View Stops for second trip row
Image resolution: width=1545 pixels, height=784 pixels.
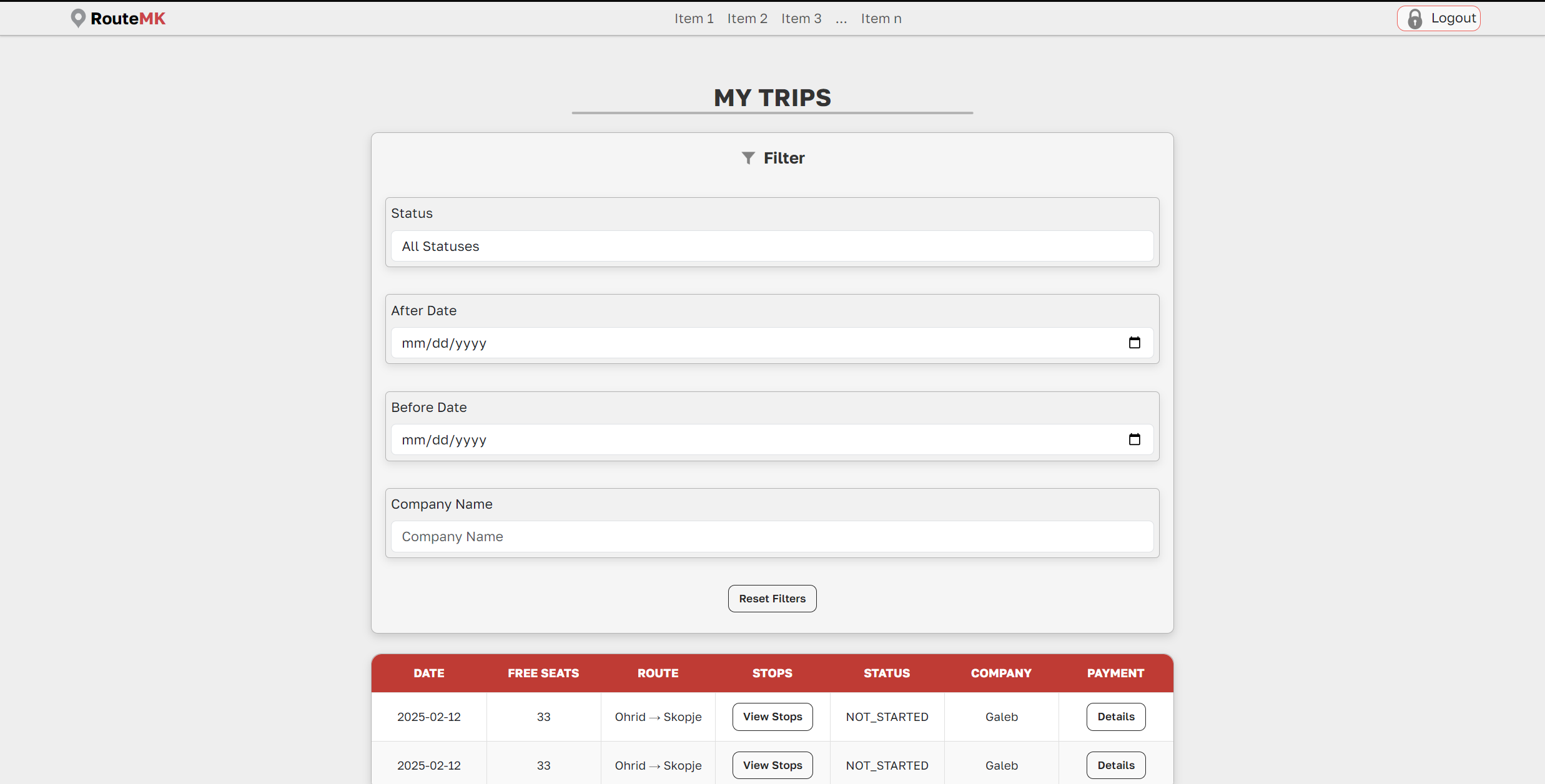tap(772, 765)
